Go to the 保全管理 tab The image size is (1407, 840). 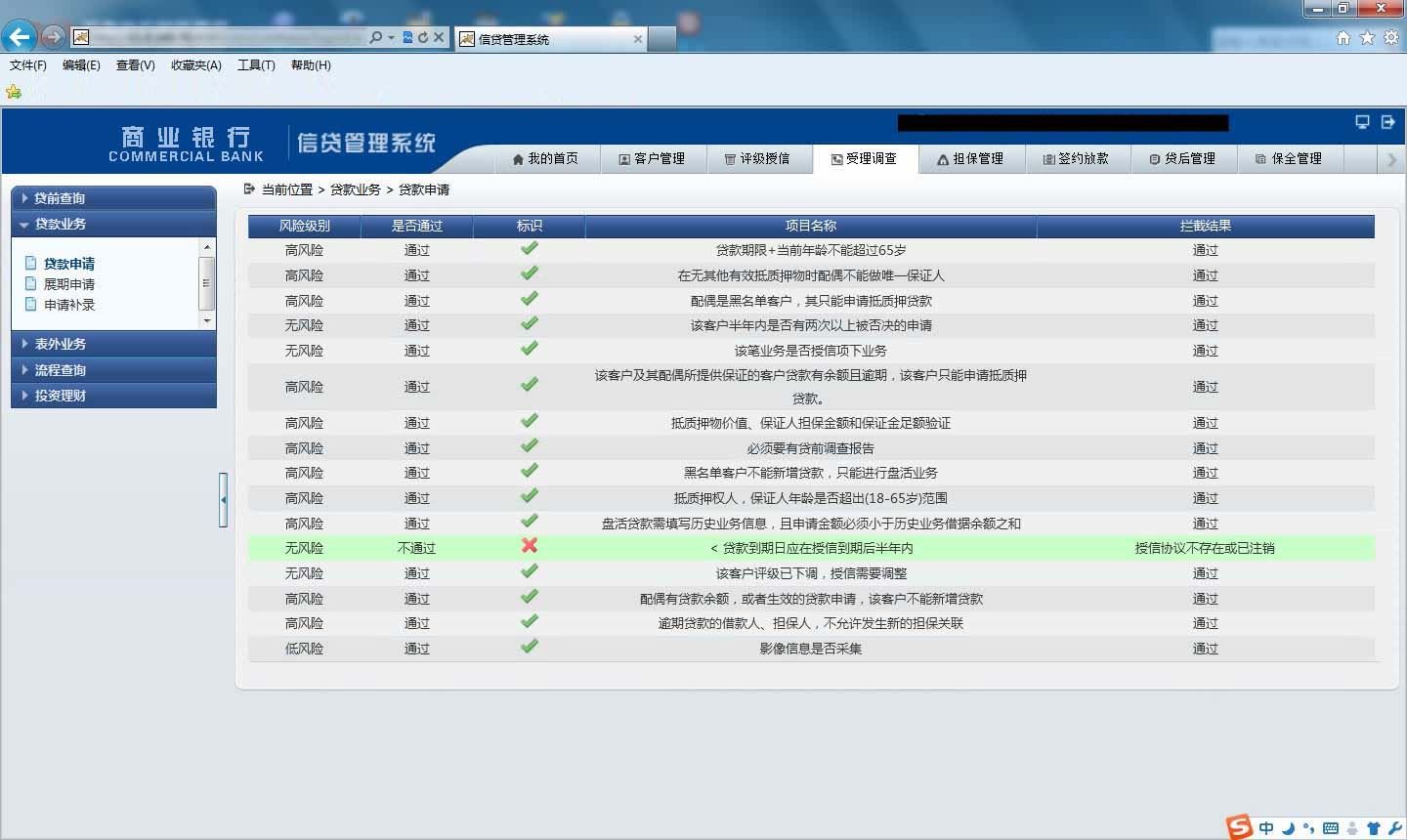1289,158
